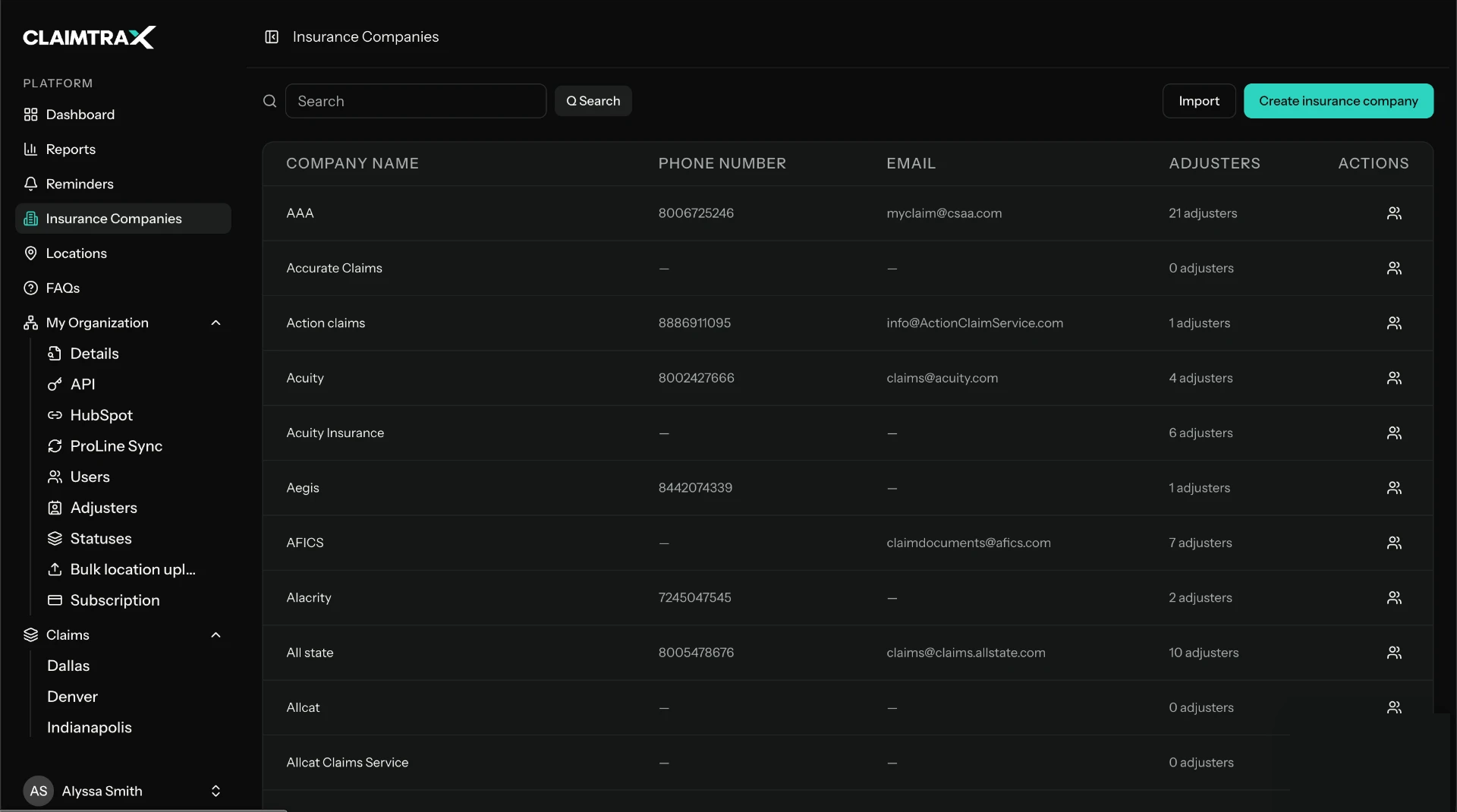View adjusters icon for Accurate Claims row

click(x=1394, y=269)
